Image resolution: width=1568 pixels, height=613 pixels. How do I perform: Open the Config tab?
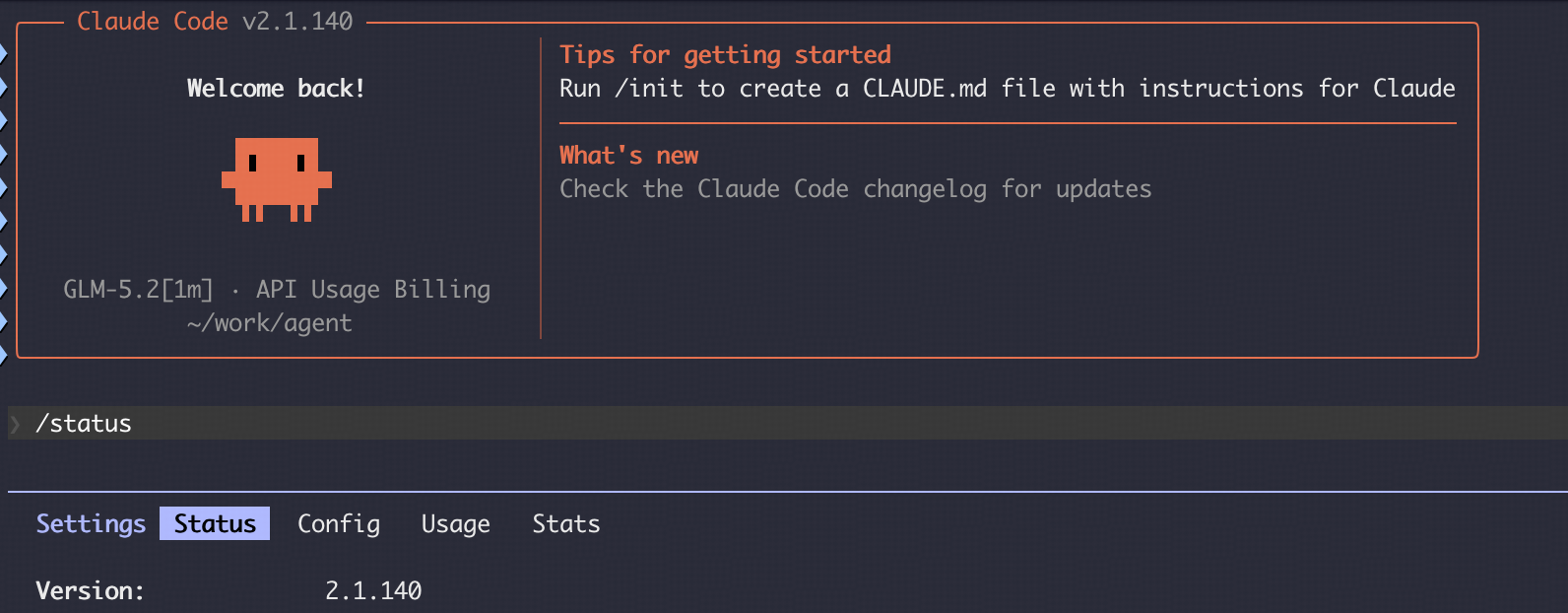[x=339, y=523]
